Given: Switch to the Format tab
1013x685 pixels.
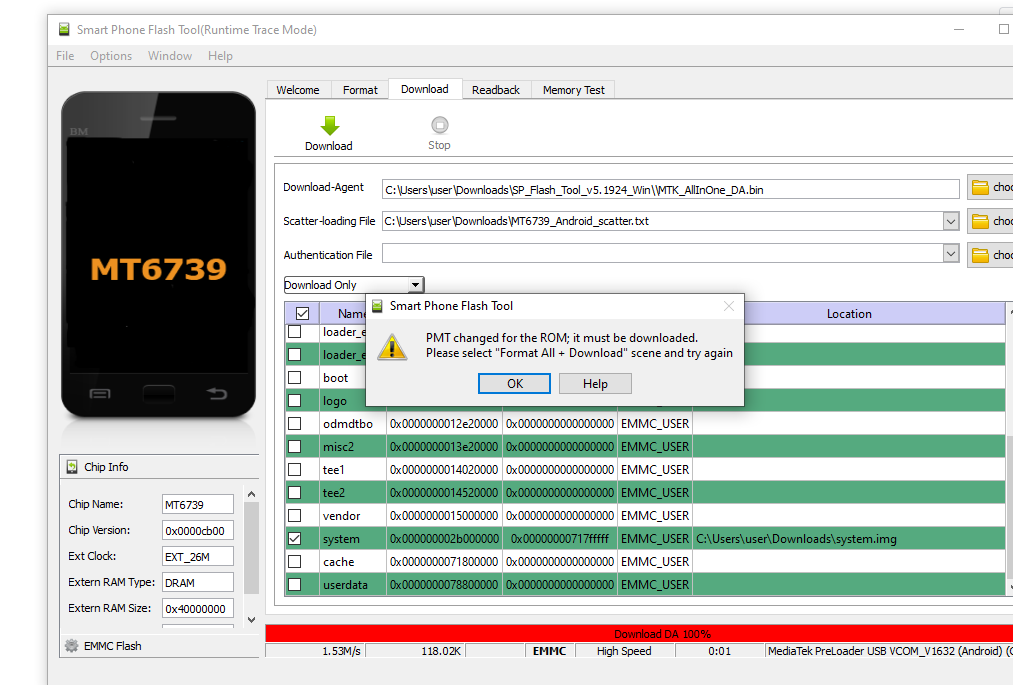Looking at the screenshot, I should pos(360,90).
